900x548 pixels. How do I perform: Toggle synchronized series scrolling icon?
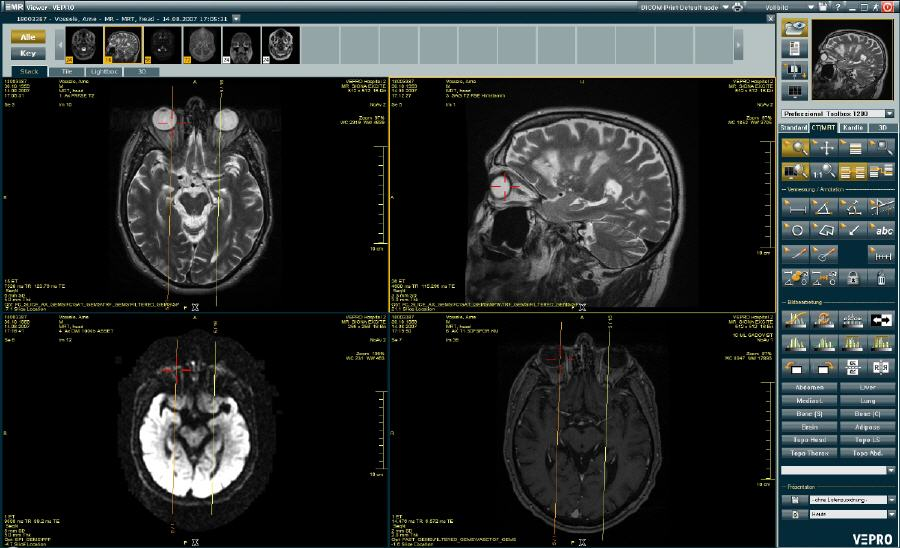coord(854,171)
